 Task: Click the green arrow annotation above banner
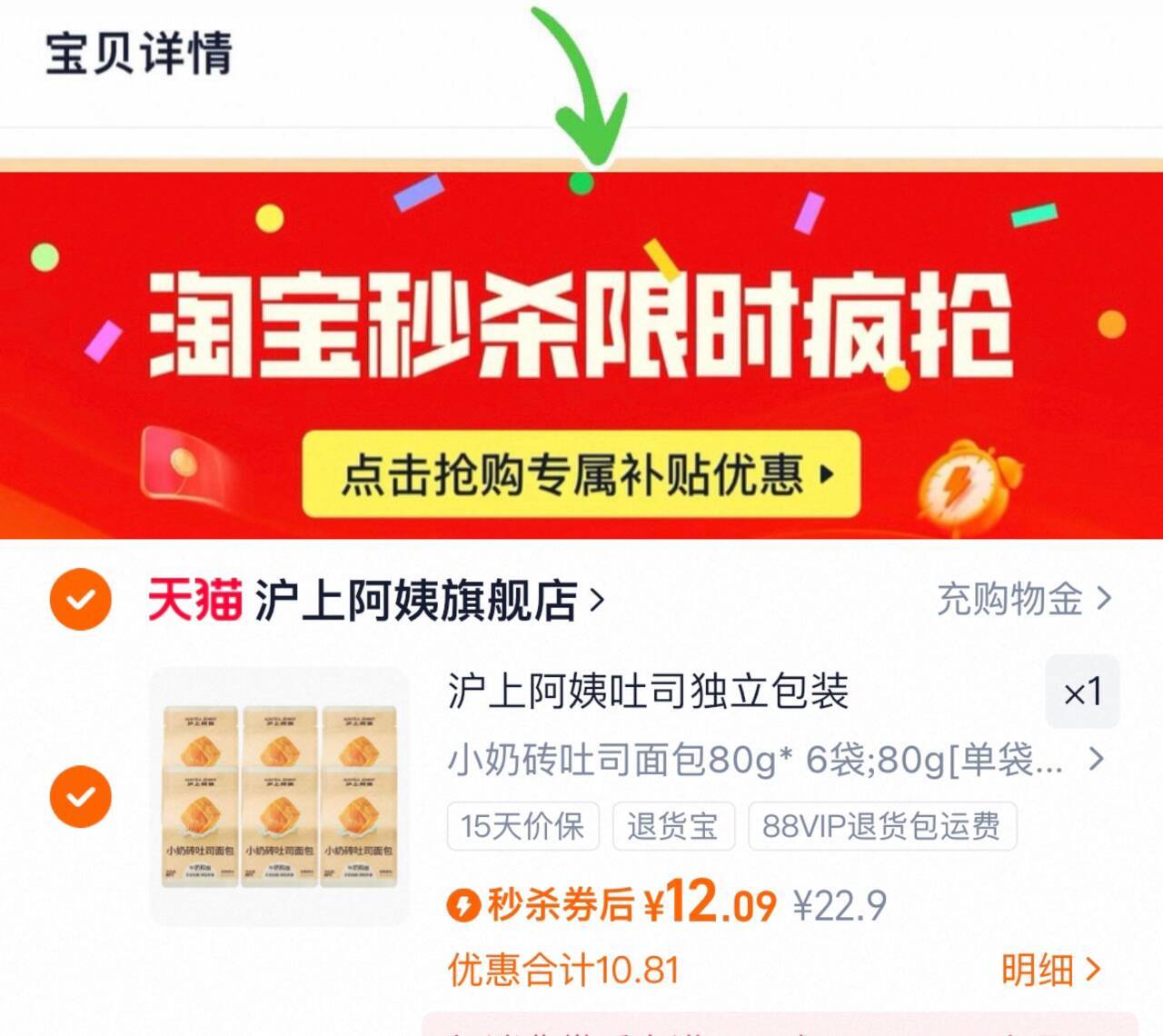(581, 85)
